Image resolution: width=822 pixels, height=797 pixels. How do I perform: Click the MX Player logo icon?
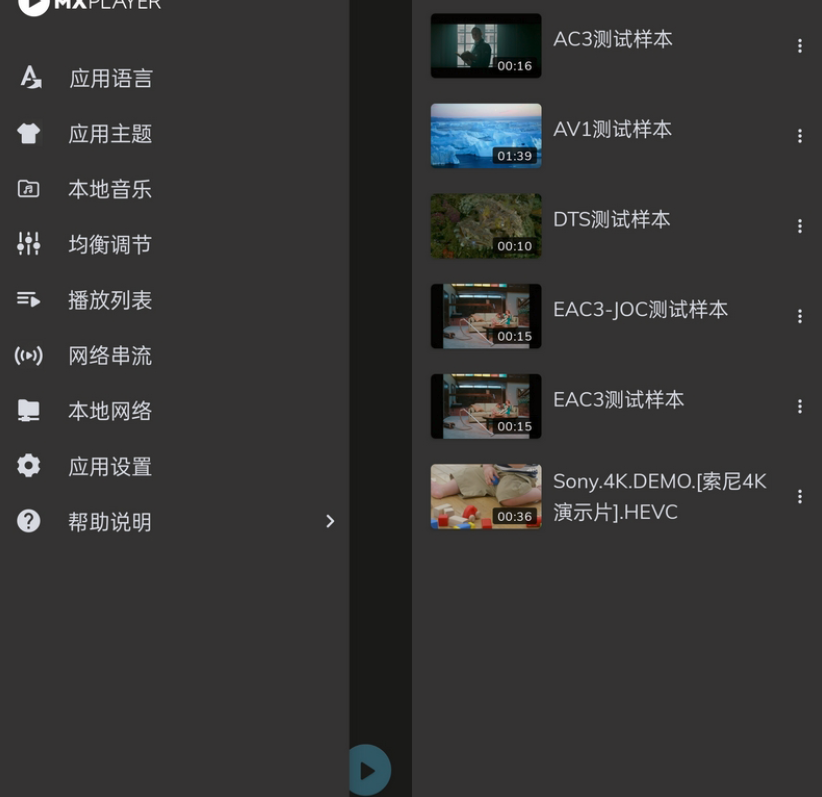click(x=34, y=6)
